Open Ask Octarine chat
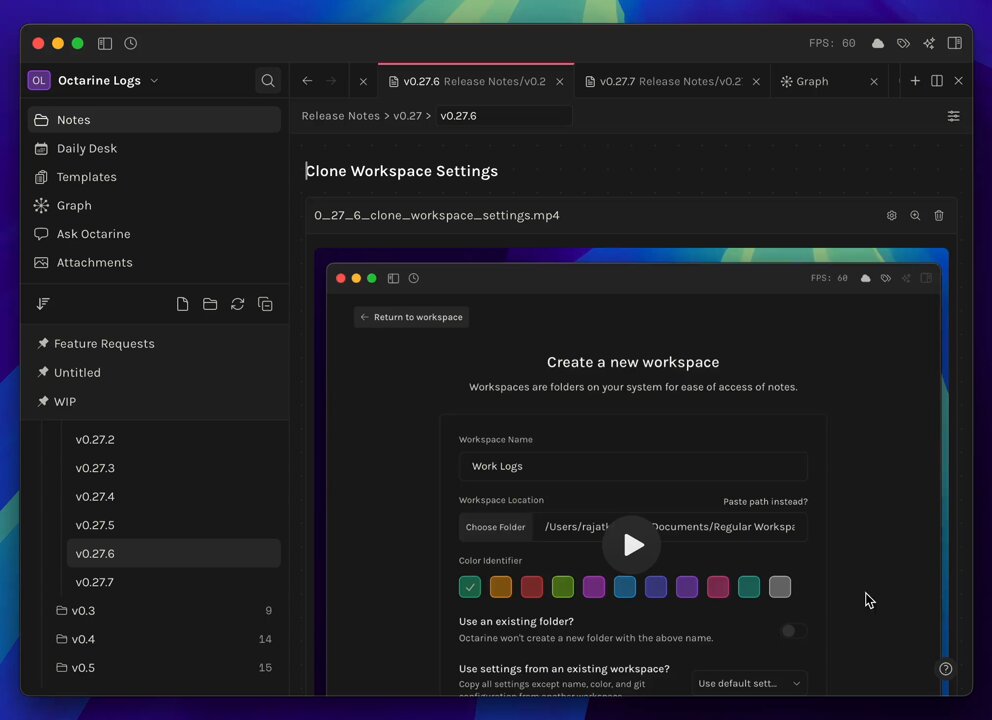 pos(154,233)
